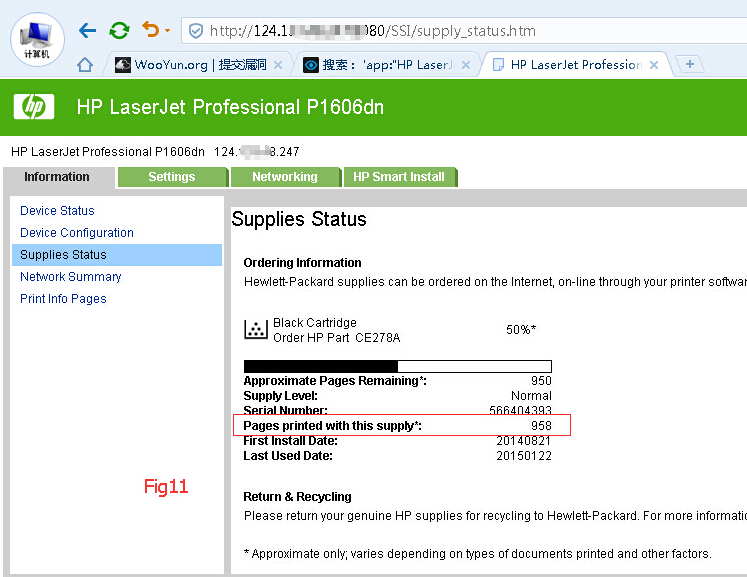Open the Network Summary link
The image size is (747, 577).
[71, 276]
